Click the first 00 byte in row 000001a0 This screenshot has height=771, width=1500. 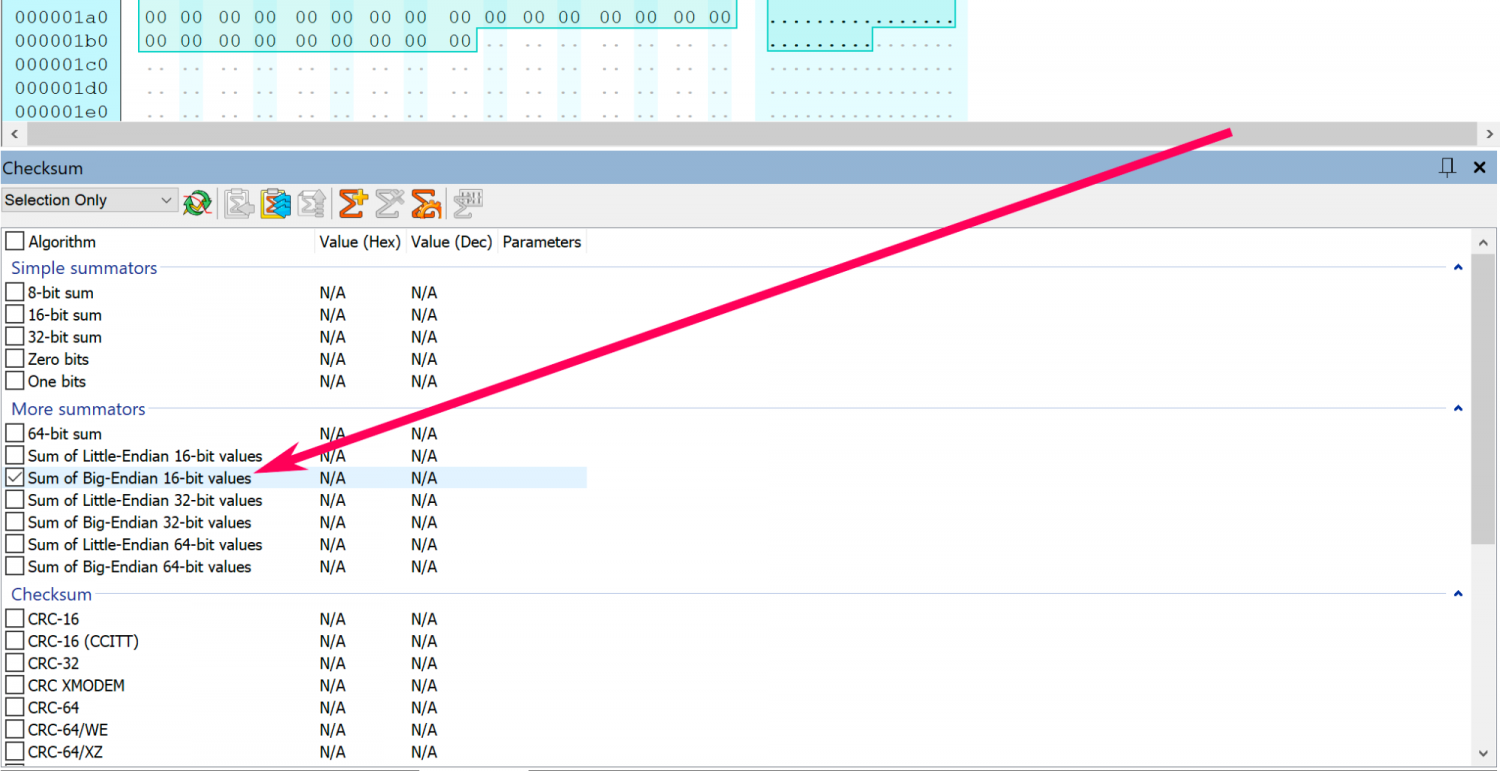point(155,17)
